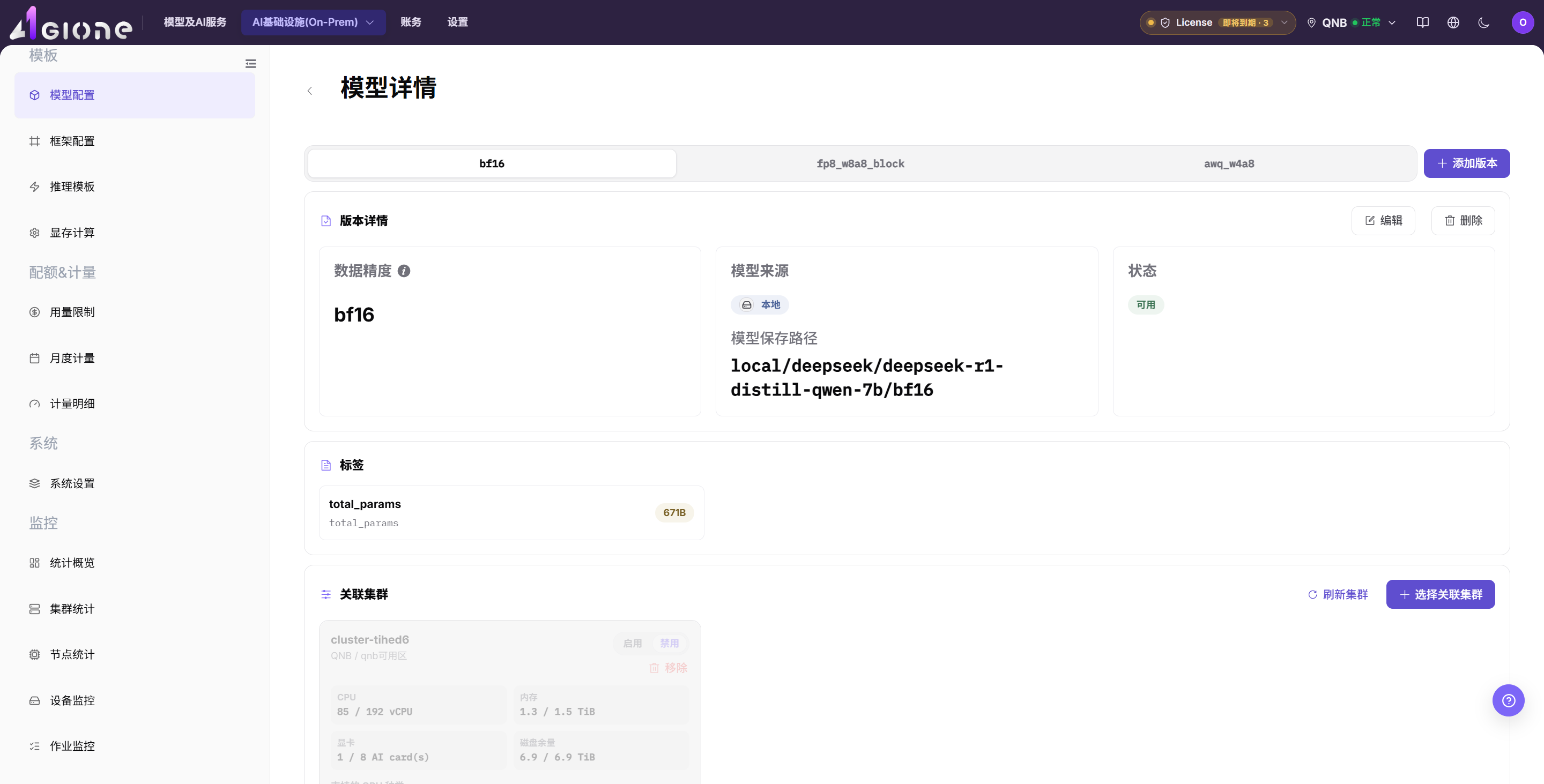The image size is (1544, 784).
Task: Open 节点统计 in sidebar
Action: (135, 655)
